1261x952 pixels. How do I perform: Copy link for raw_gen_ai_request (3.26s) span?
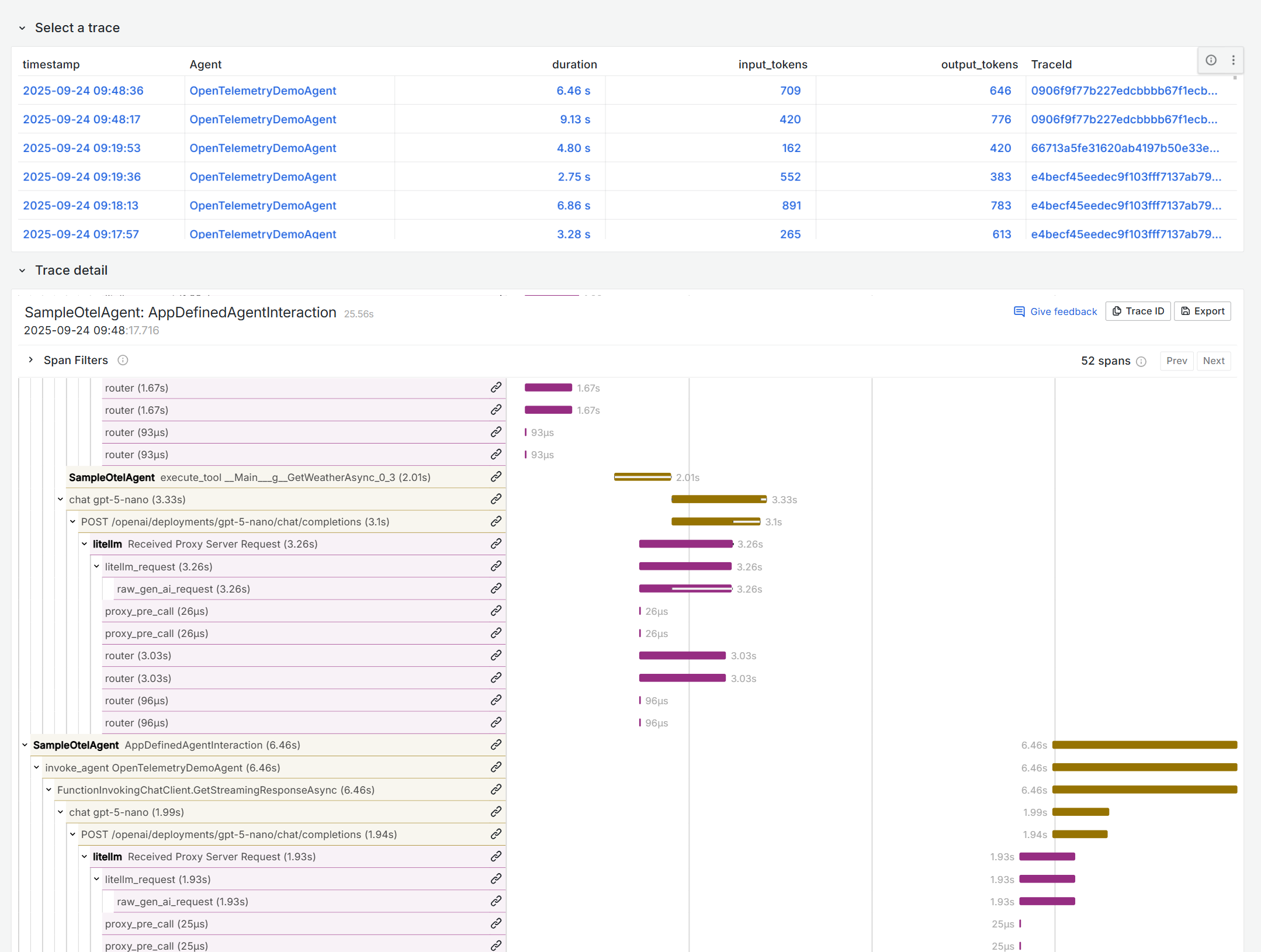pyautogui.click(x=496, y=588)
